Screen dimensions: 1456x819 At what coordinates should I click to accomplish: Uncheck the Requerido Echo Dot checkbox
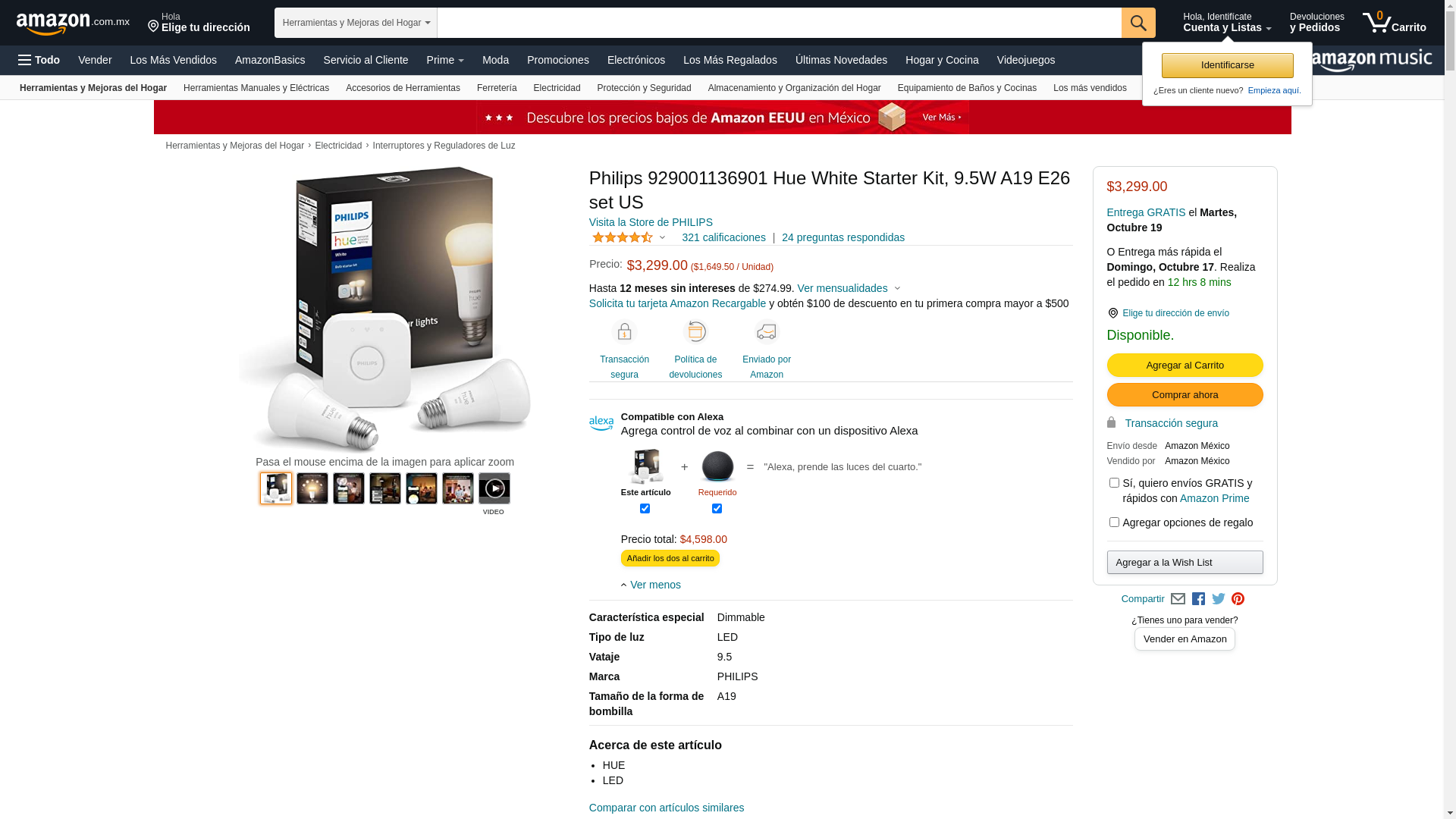point(717,509)
